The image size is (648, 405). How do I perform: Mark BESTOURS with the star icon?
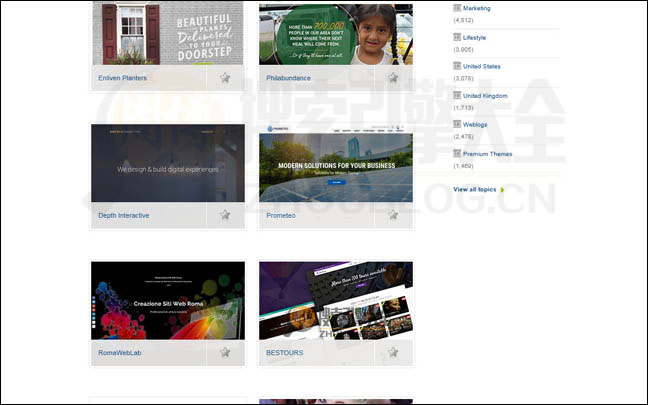[393, 352]
